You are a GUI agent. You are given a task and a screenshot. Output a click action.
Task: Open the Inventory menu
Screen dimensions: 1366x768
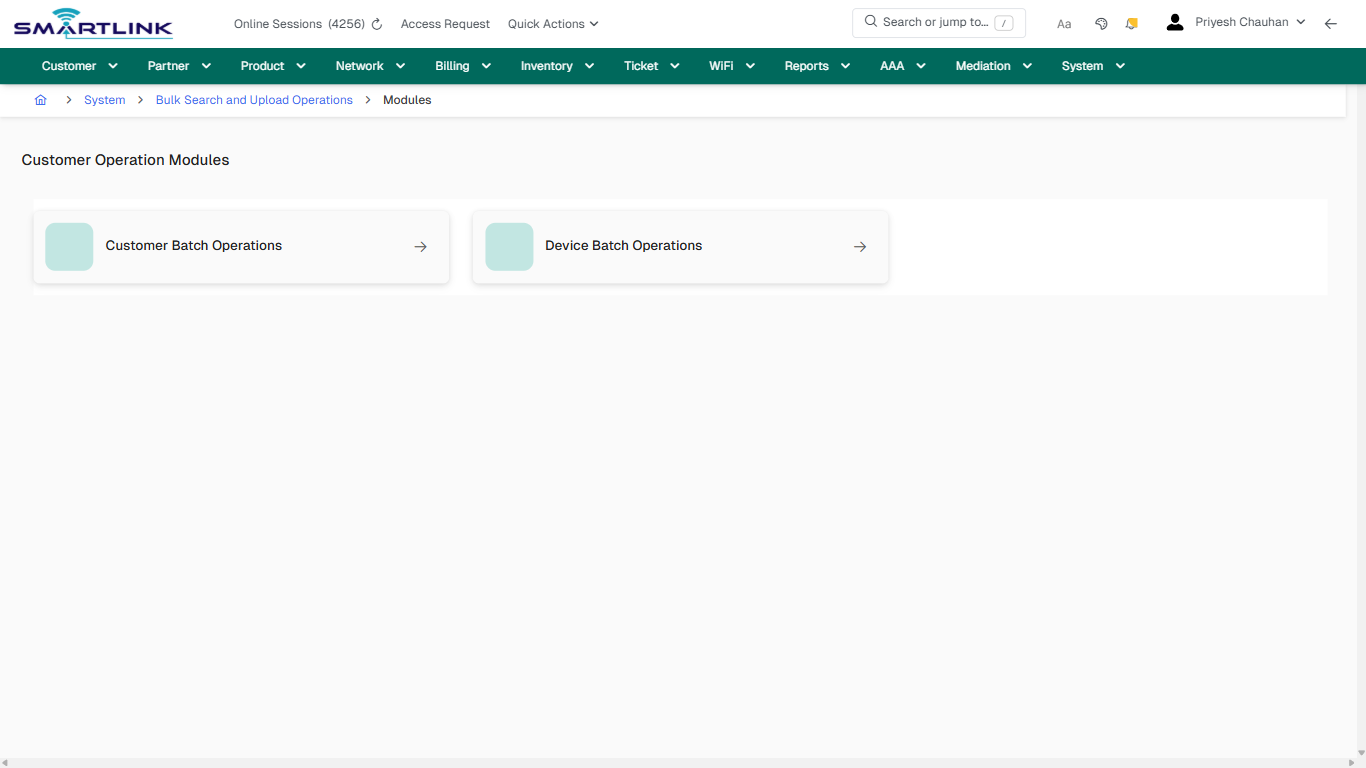point(556,65)
